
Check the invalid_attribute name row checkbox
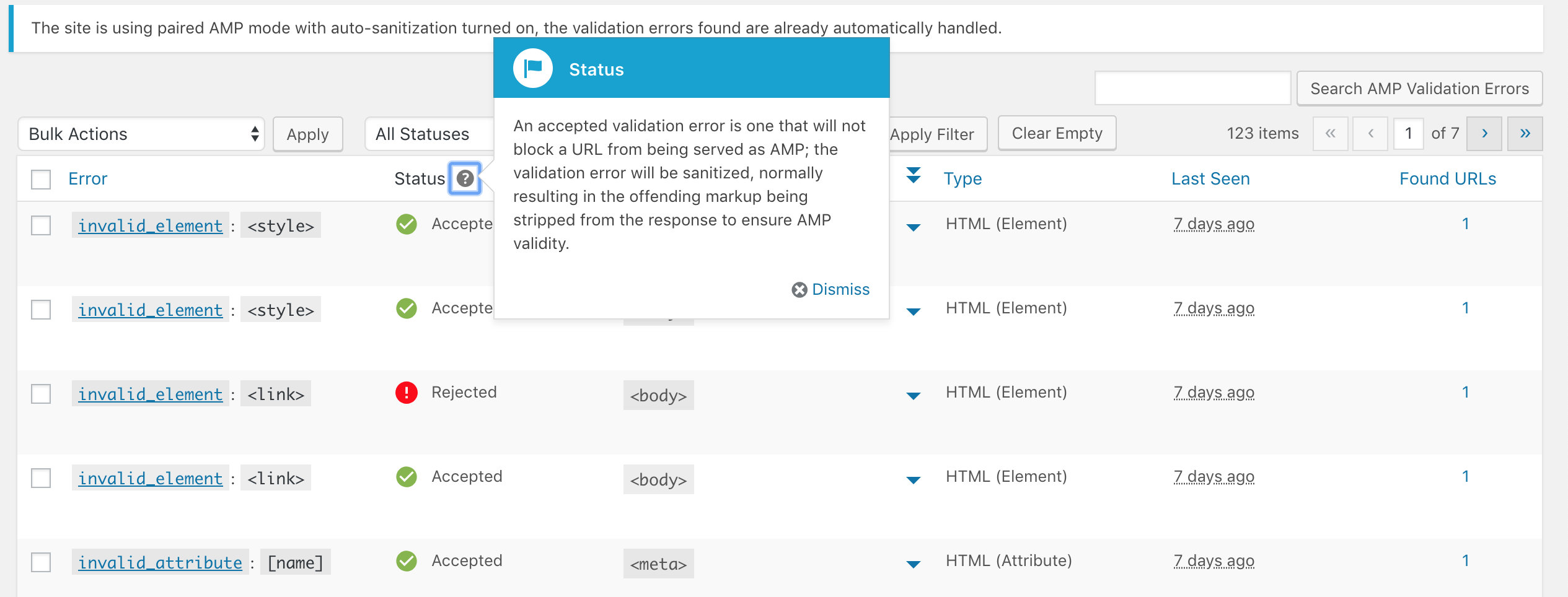click(x=41, y=562)
